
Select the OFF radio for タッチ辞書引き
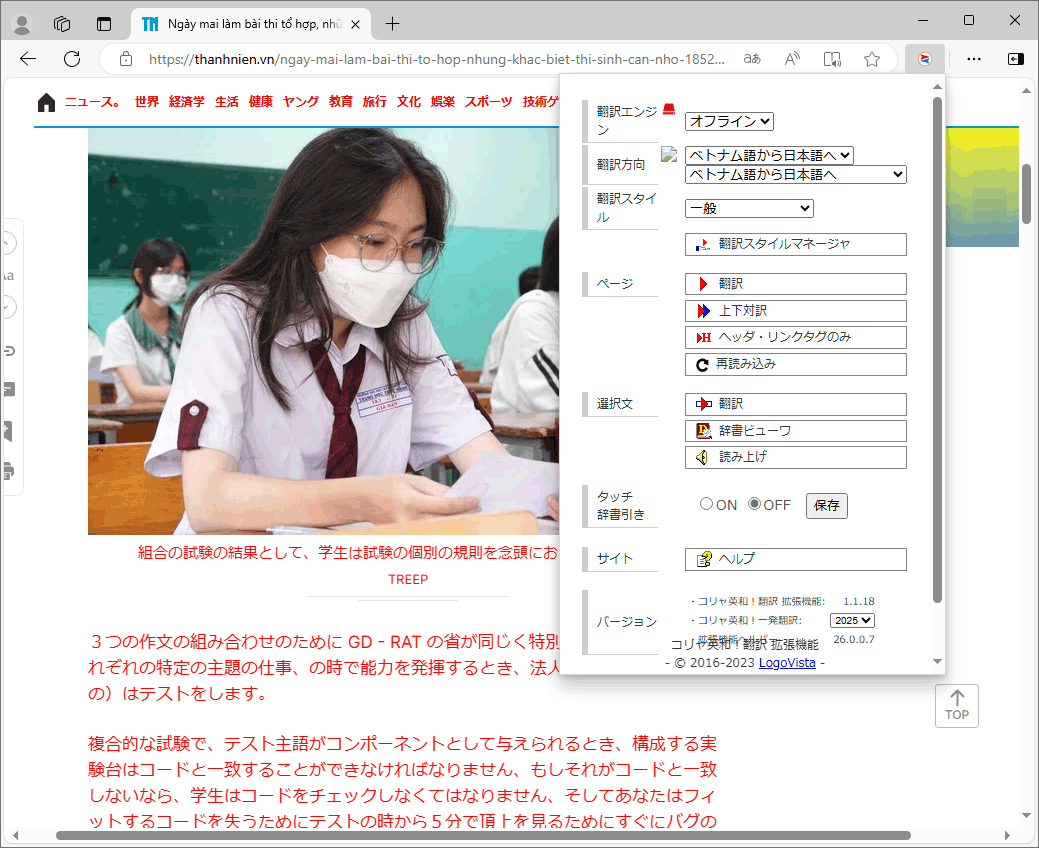755,504
